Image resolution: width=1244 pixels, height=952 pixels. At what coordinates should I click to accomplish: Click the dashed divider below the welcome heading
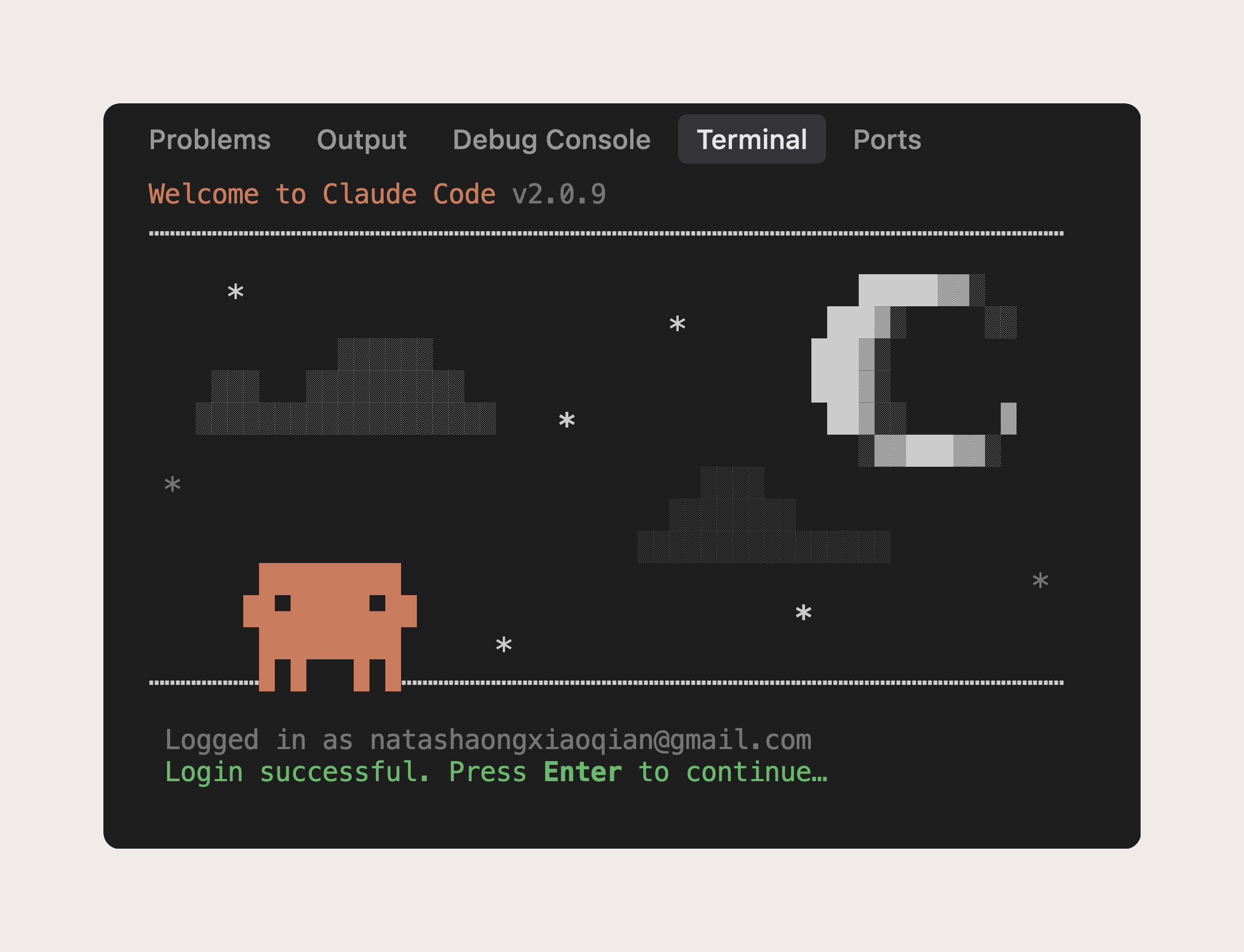pos(605,233)
